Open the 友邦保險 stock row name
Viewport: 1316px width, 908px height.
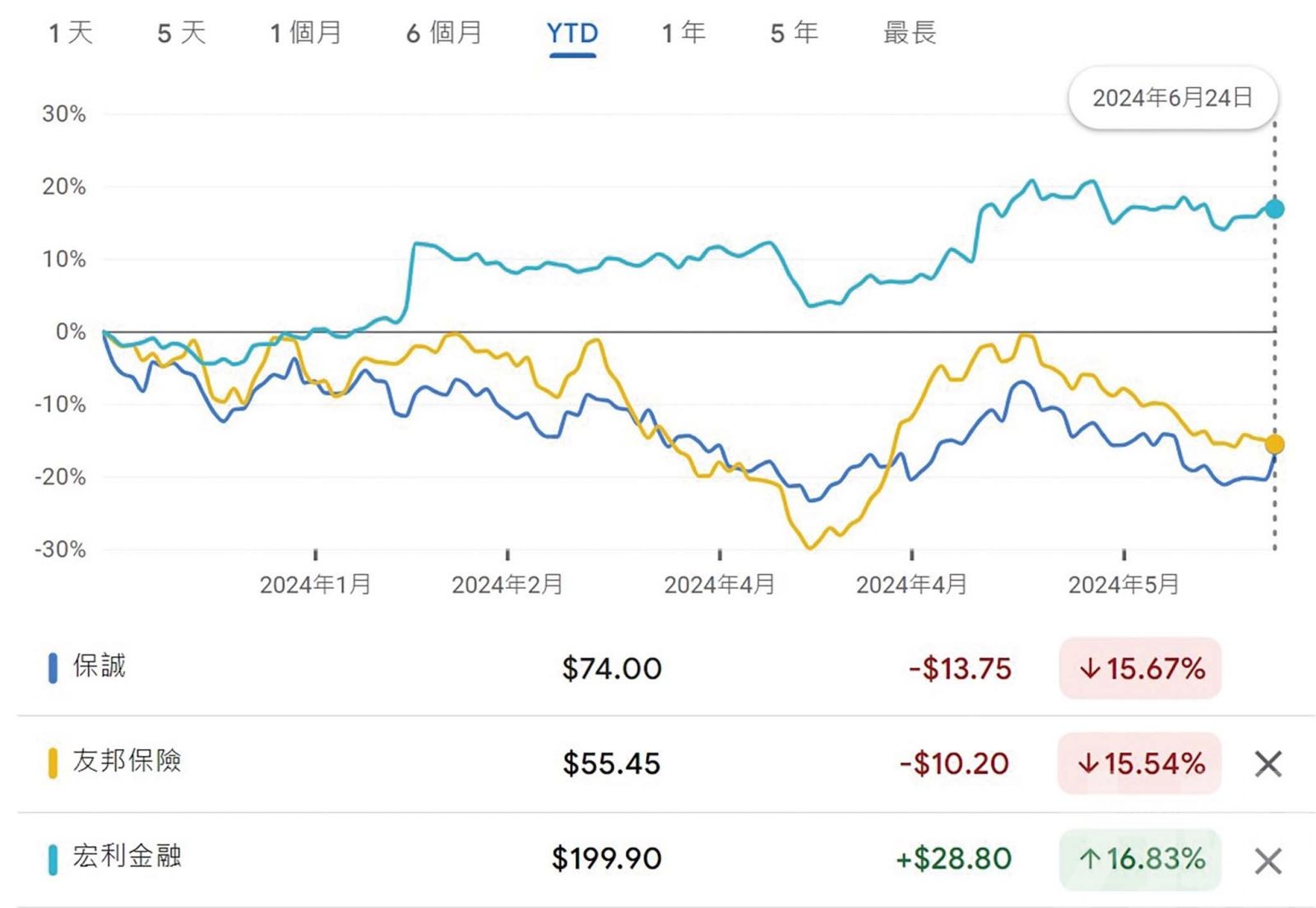click(x=127, y=761)
